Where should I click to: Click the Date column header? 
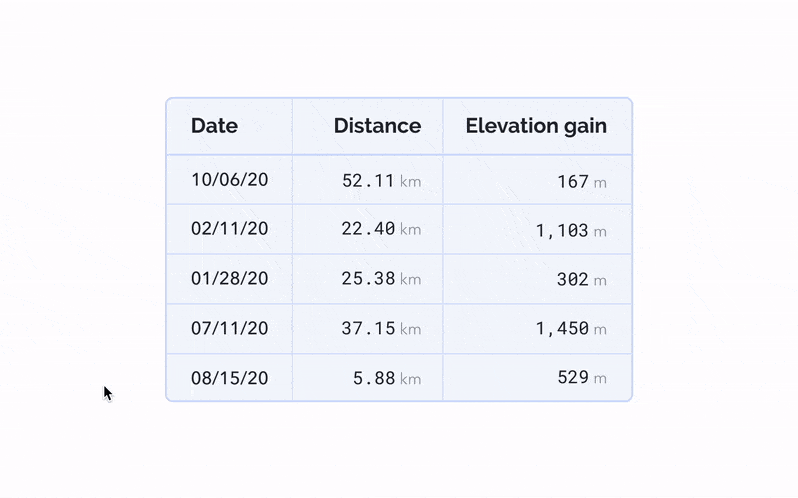click(214, 126)
